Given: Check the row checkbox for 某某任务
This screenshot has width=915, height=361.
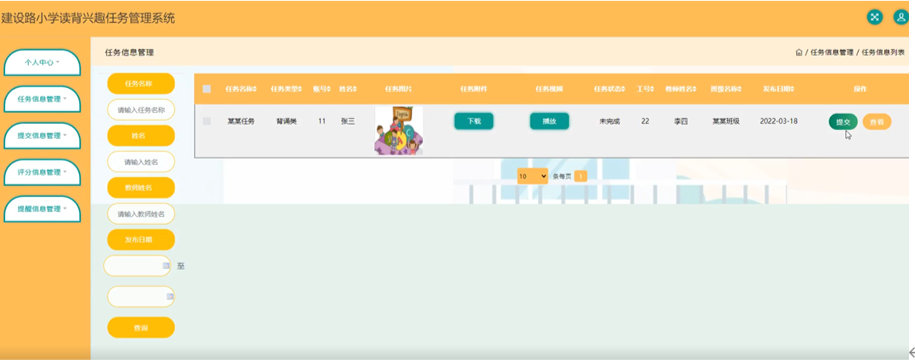Looking at the screenshot, I should (207, 121).
